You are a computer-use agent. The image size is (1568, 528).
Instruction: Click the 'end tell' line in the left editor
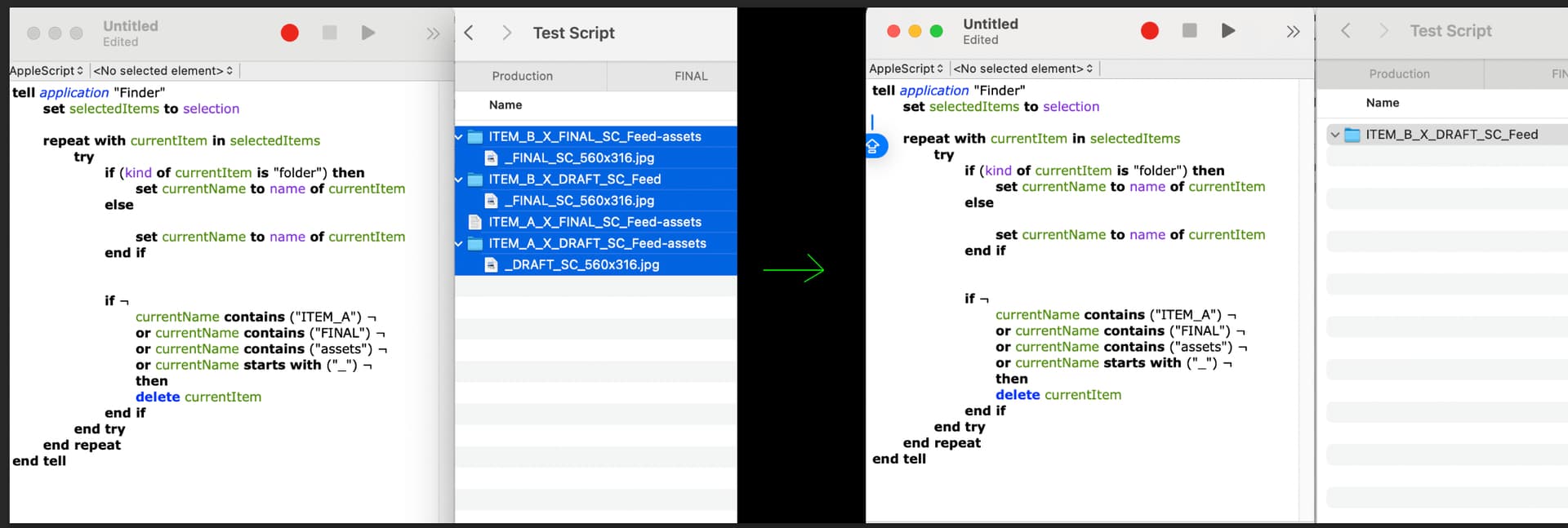[x=39, y=461]
